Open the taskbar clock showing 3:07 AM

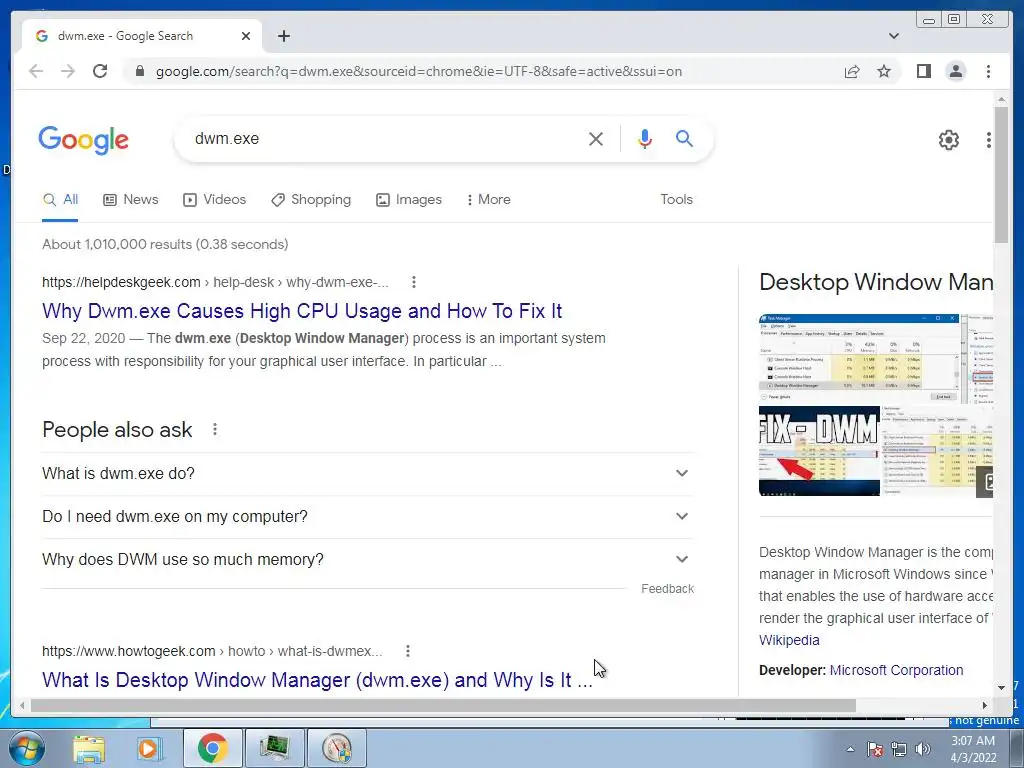pyautogui.click(x=973, y=749)
